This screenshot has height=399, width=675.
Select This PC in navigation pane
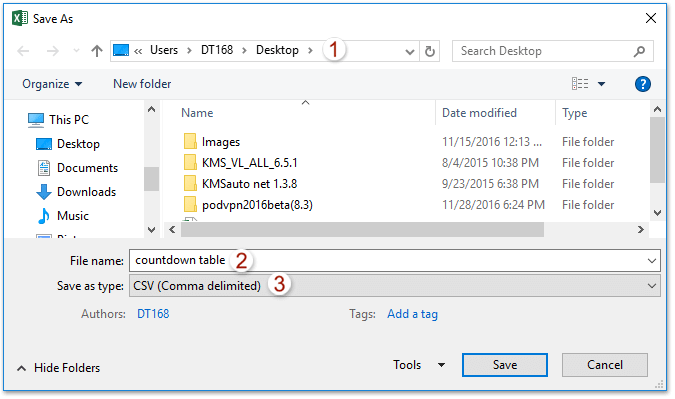pyautogui.click(x=59, y=120)
